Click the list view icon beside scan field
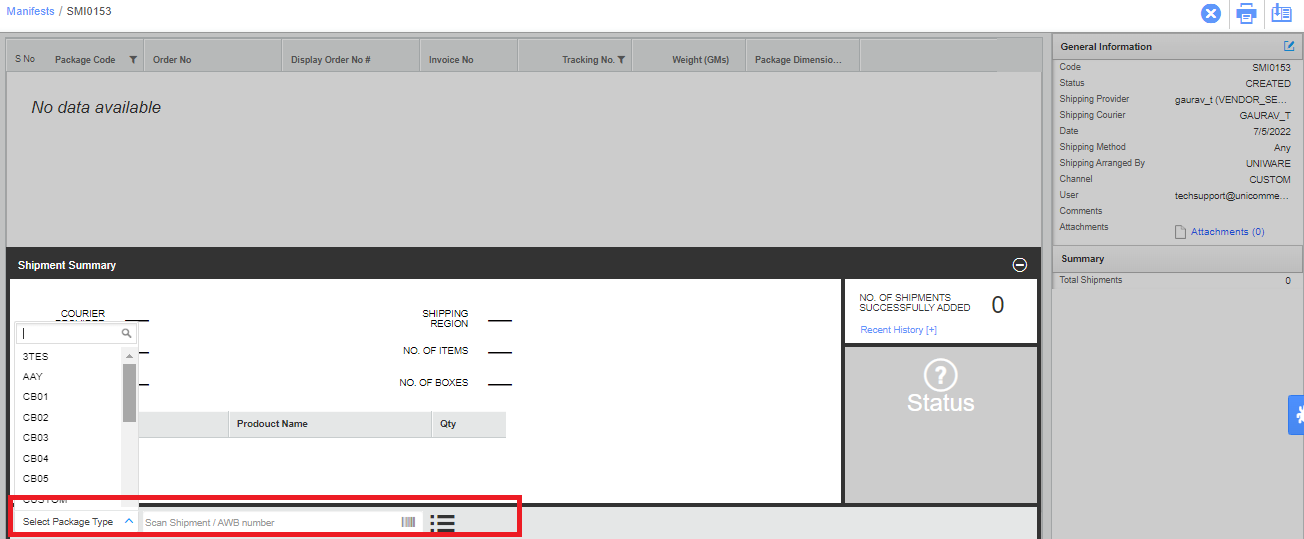 (x=442, y=522)
